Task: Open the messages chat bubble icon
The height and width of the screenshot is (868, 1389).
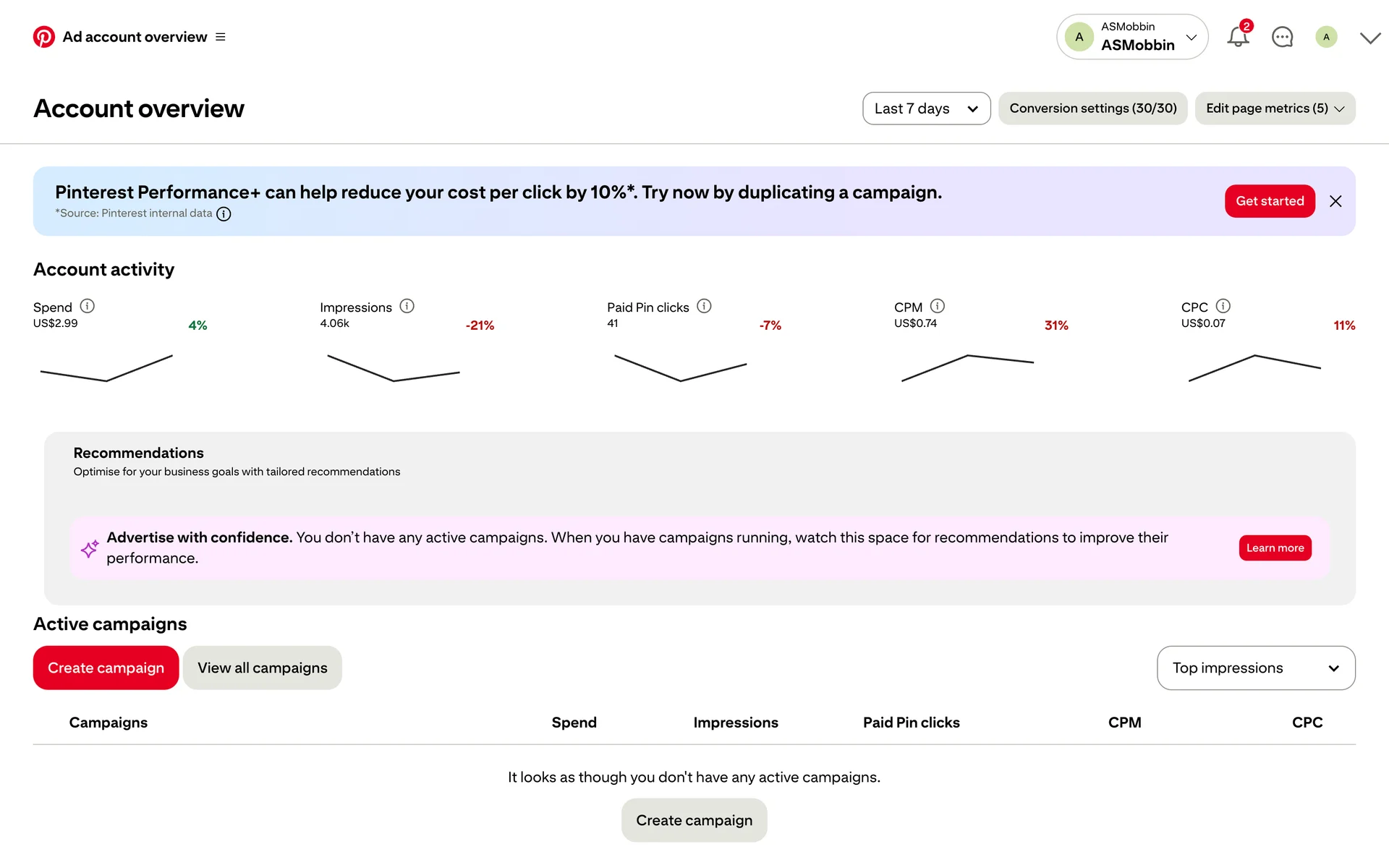Action: pyautogui.click(x=1282, y=37)
